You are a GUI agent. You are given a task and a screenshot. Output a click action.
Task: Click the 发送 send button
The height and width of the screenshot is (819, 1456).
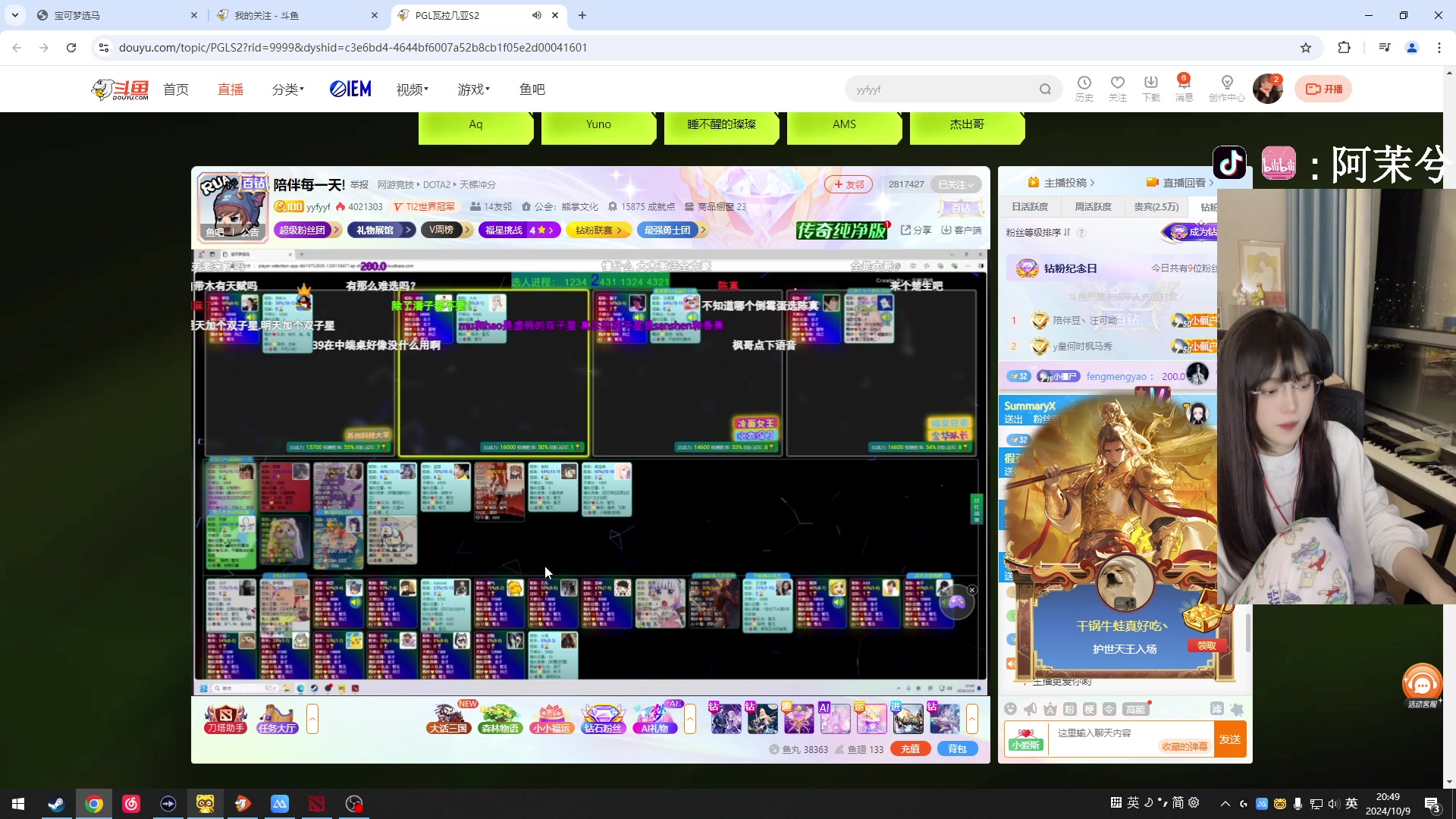point(1230,739)
